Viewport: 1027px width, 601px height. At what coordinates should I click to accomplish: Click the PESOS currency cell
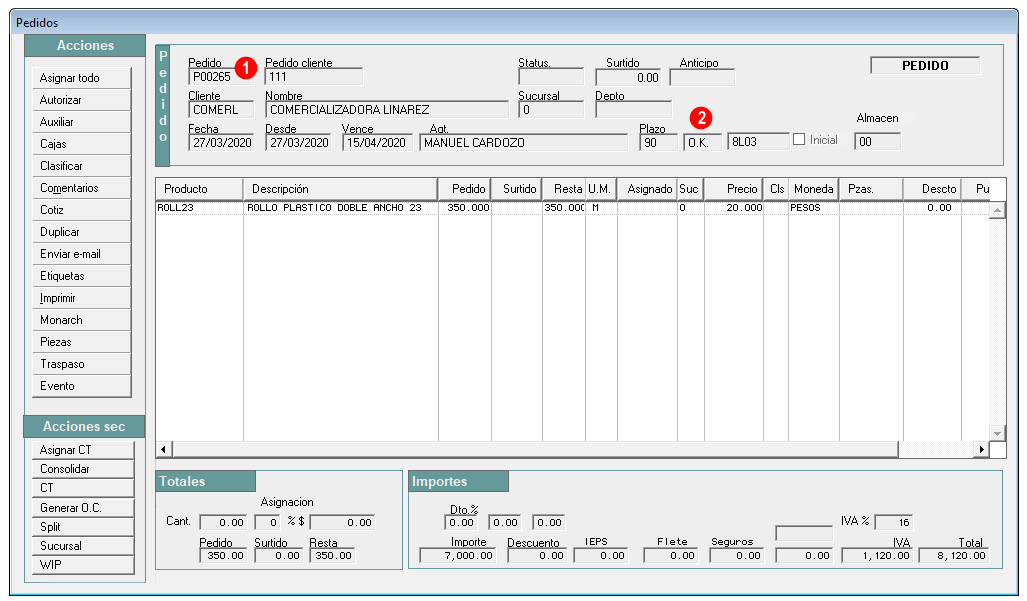(x=814, y=208)
